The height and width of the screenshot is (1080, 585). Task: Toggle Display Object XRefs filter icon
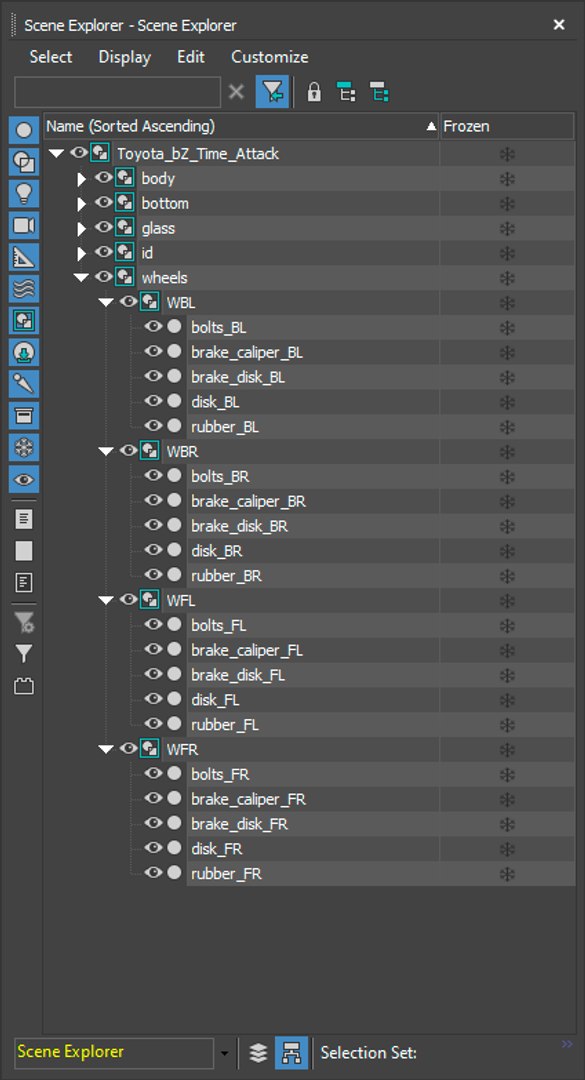(x=24, y=352)
